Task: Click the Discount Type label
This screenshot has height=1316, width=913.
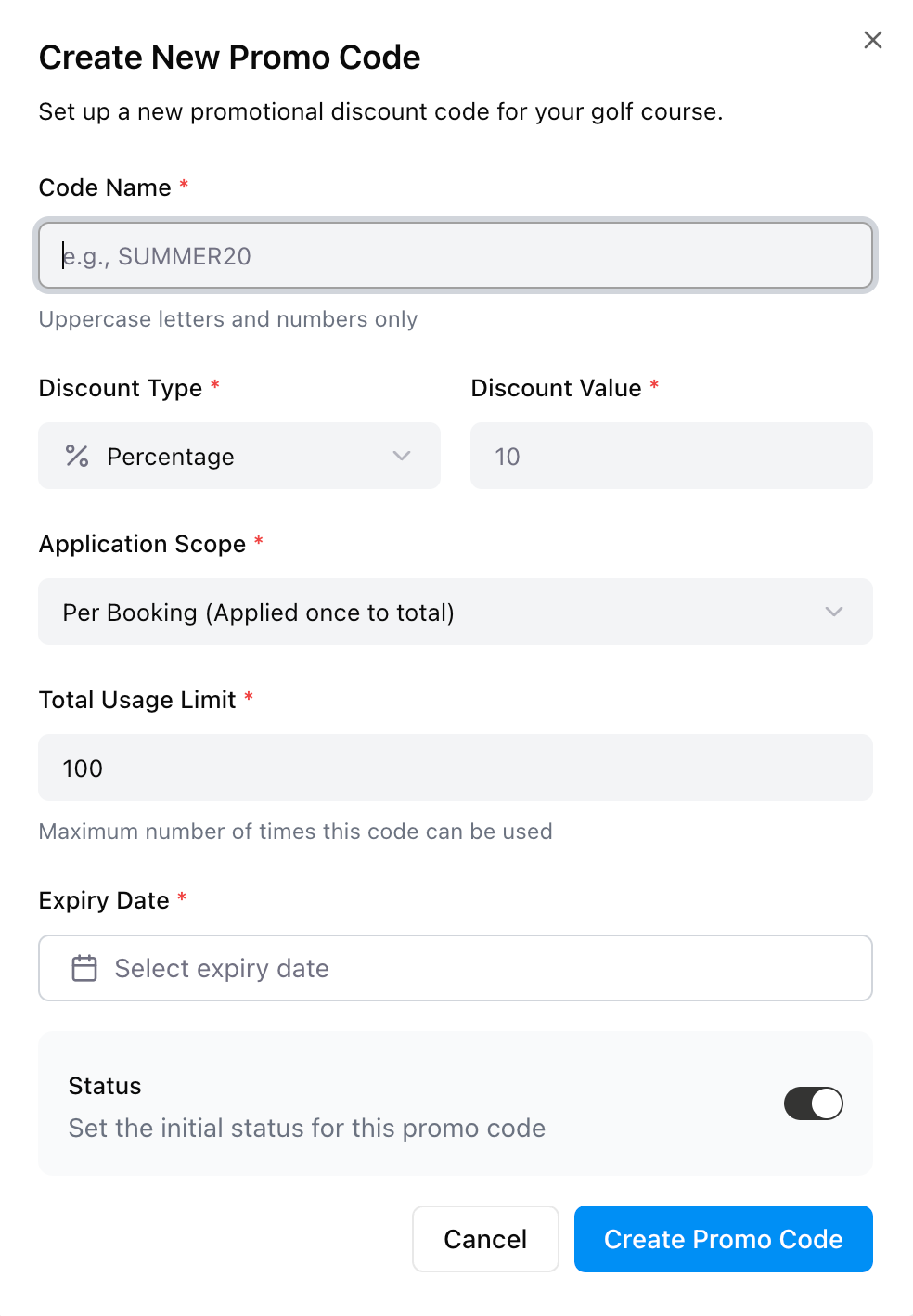Action: [x=121, y=388]
